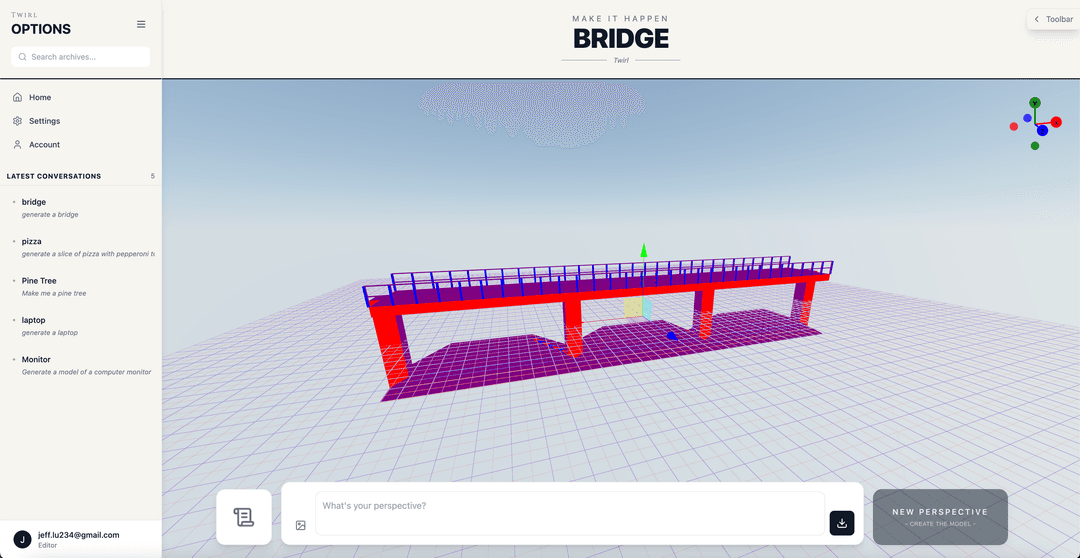
Task: Select the pizza conversation
Action: (32, 241)
